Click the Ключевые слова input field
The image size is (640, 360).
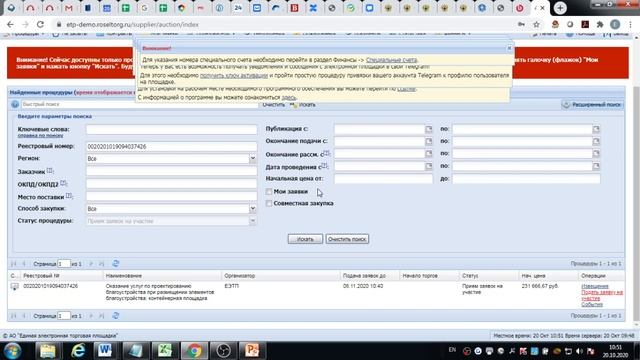171,129
